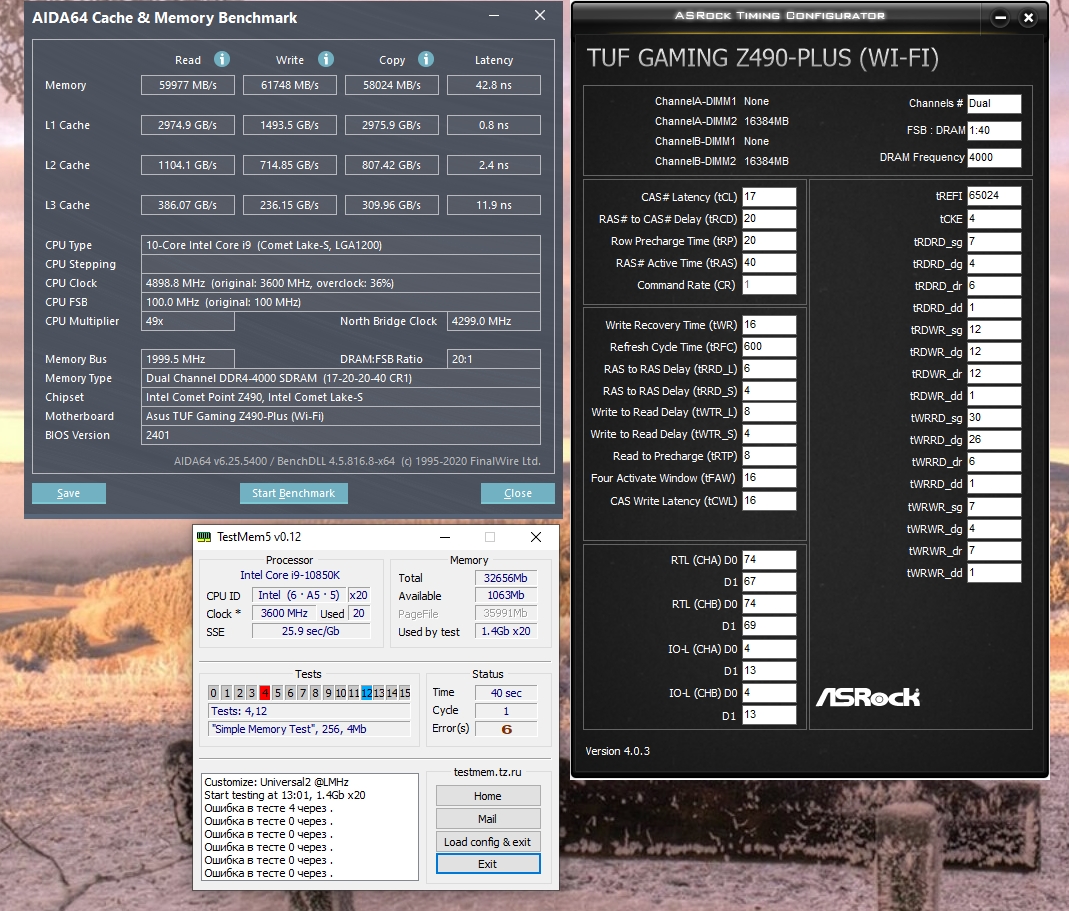The width and height of the screenshot is (1069, 911).
Task: Click Memory Latency value 42.8 ns
Action: point(494,85)
